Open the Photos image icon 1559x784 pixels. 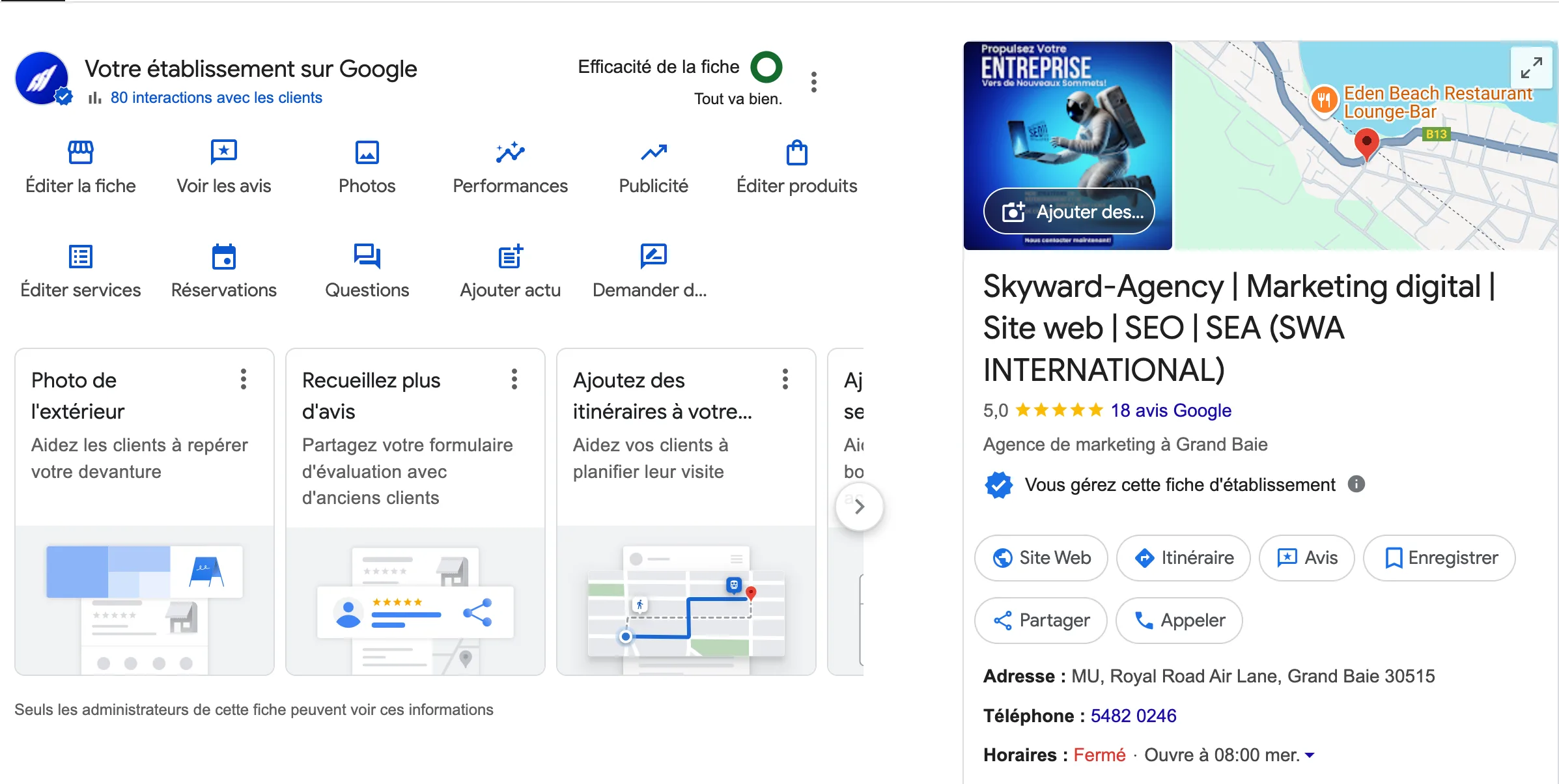(367, 152)
